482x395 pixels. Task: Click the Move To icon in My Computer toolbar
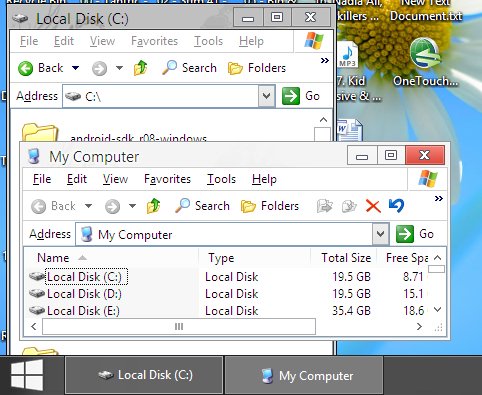point(325,206)
